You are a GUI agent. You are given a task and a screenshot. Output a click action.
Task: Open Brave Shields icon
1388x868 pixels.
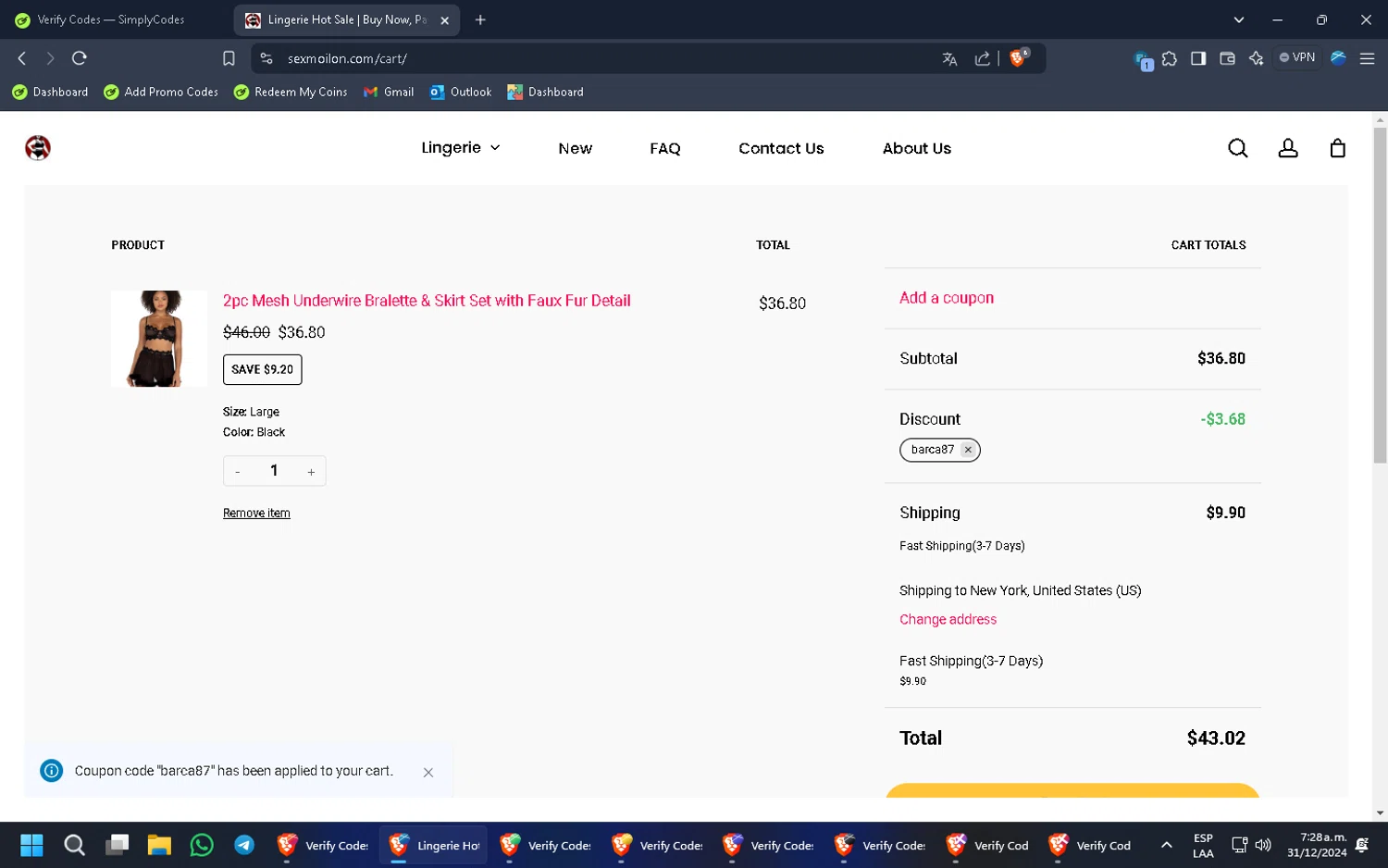1019,57
